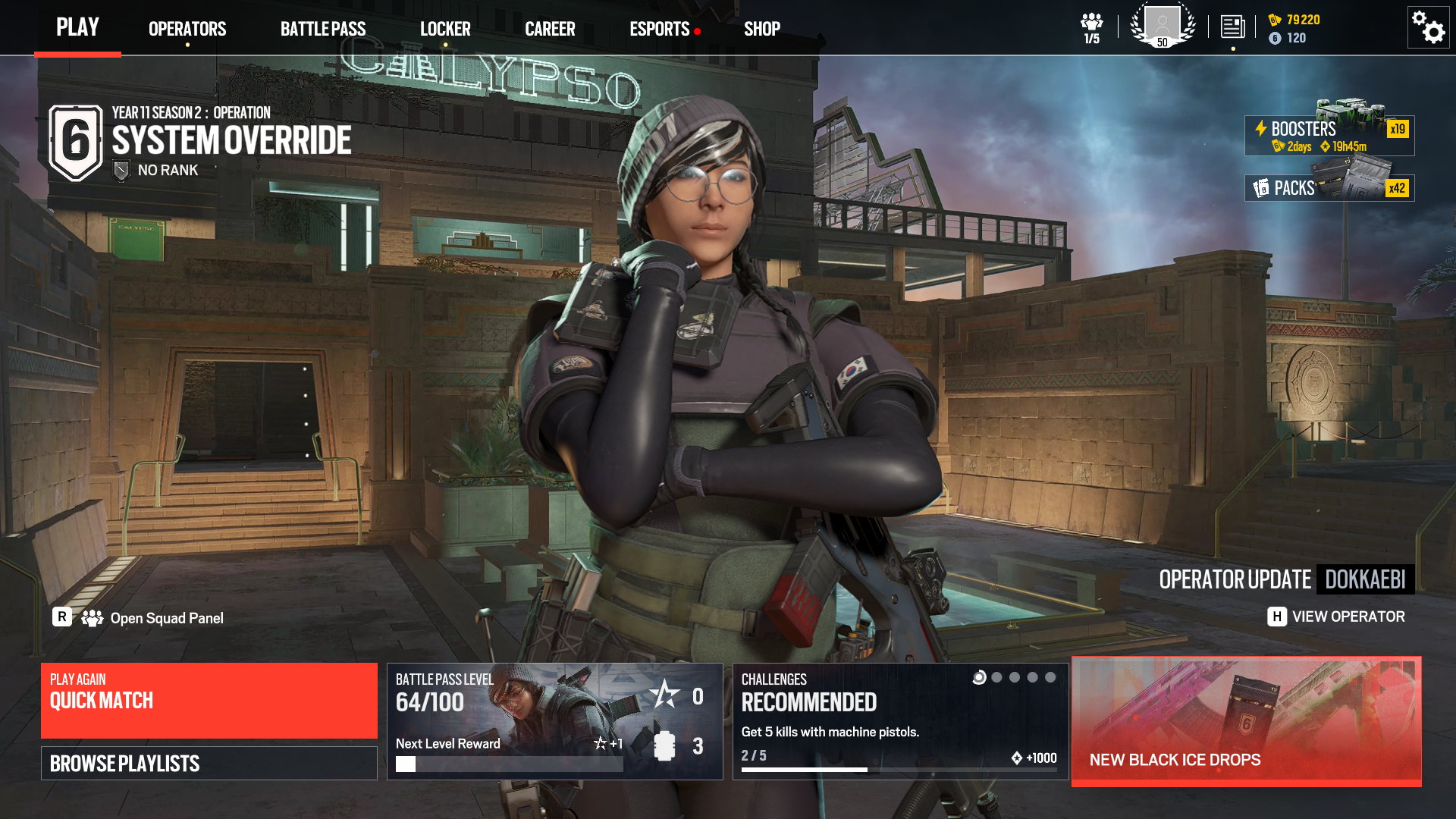The image size is (1456, 819).
Task: Click the Renown currency icon
Action: pyautogui.click(x=1275, y=20)
